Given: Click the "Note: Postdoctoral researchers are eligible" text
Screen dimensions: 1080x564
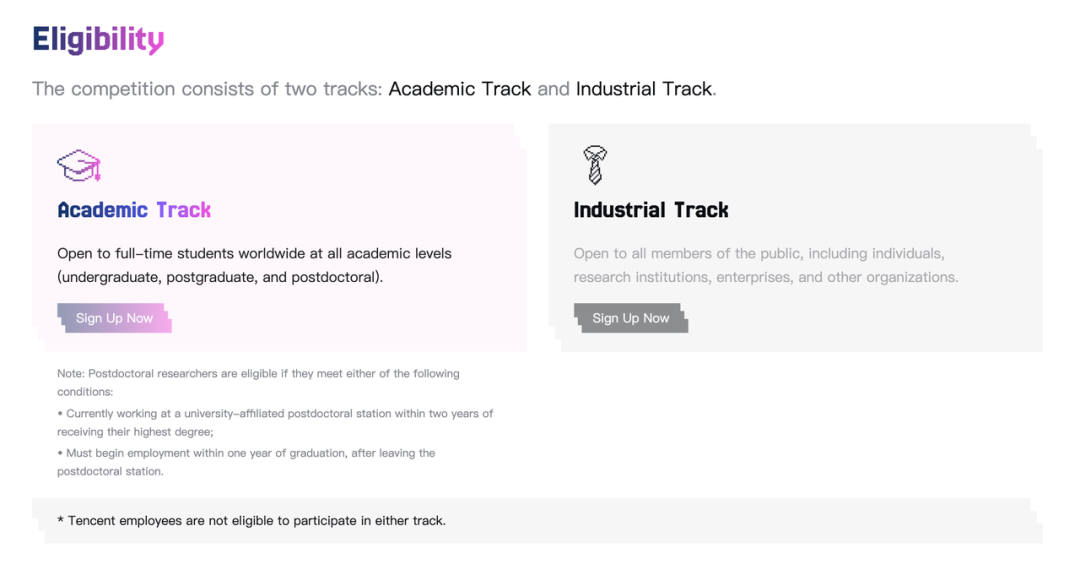Looking at the screenshot, I should [258, 374].
